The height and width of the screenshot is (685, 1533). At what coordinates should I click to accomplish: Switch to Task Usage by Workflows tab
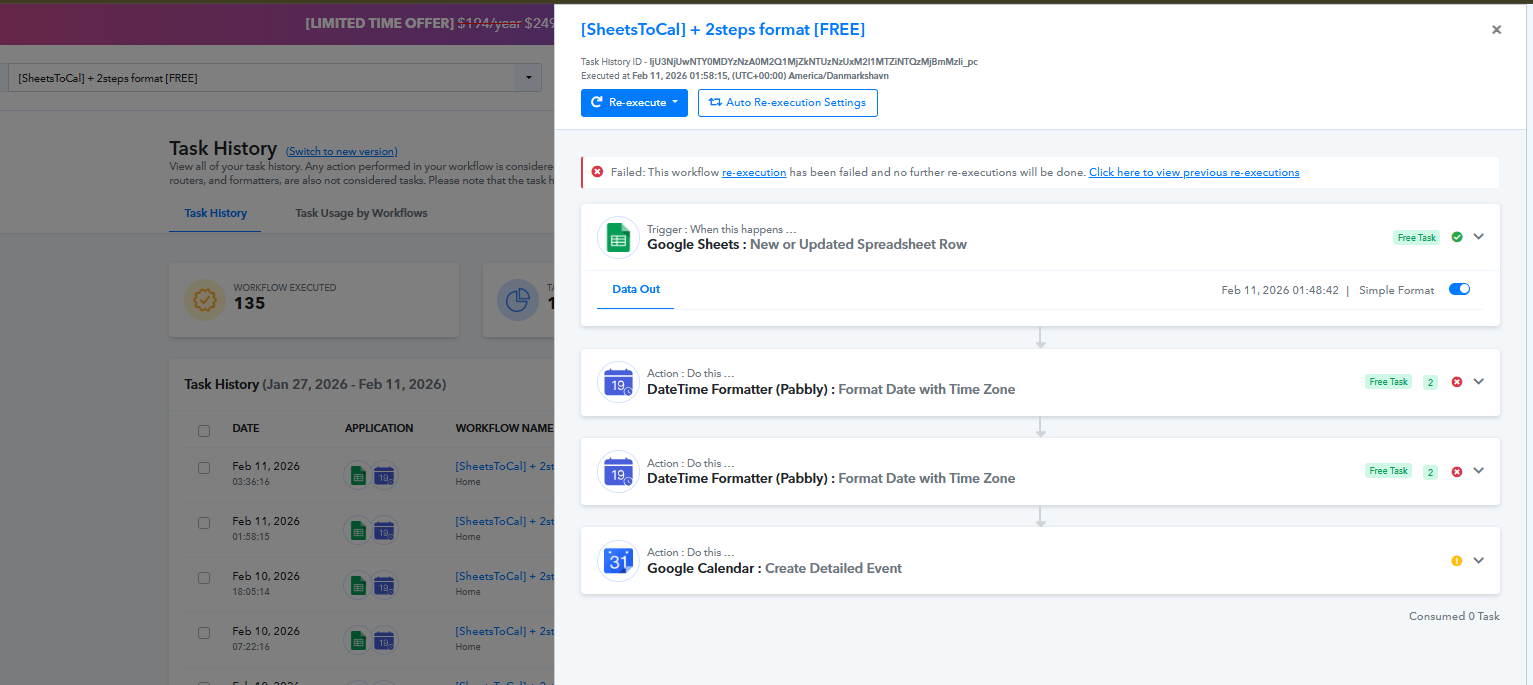click(x=361, y=213)
